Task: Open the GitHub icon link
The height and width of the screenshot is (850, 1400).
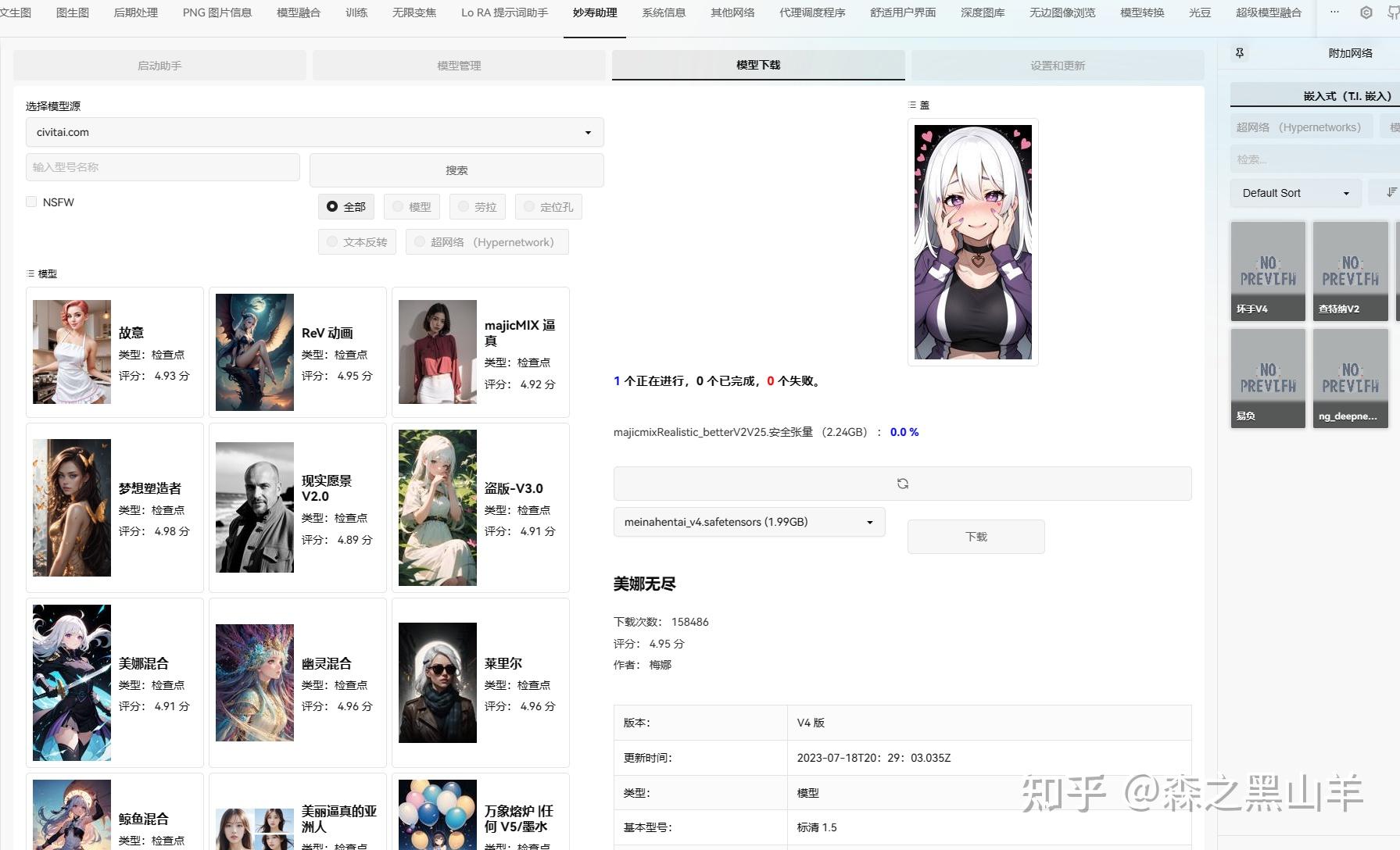Action: click(1393, 12)
